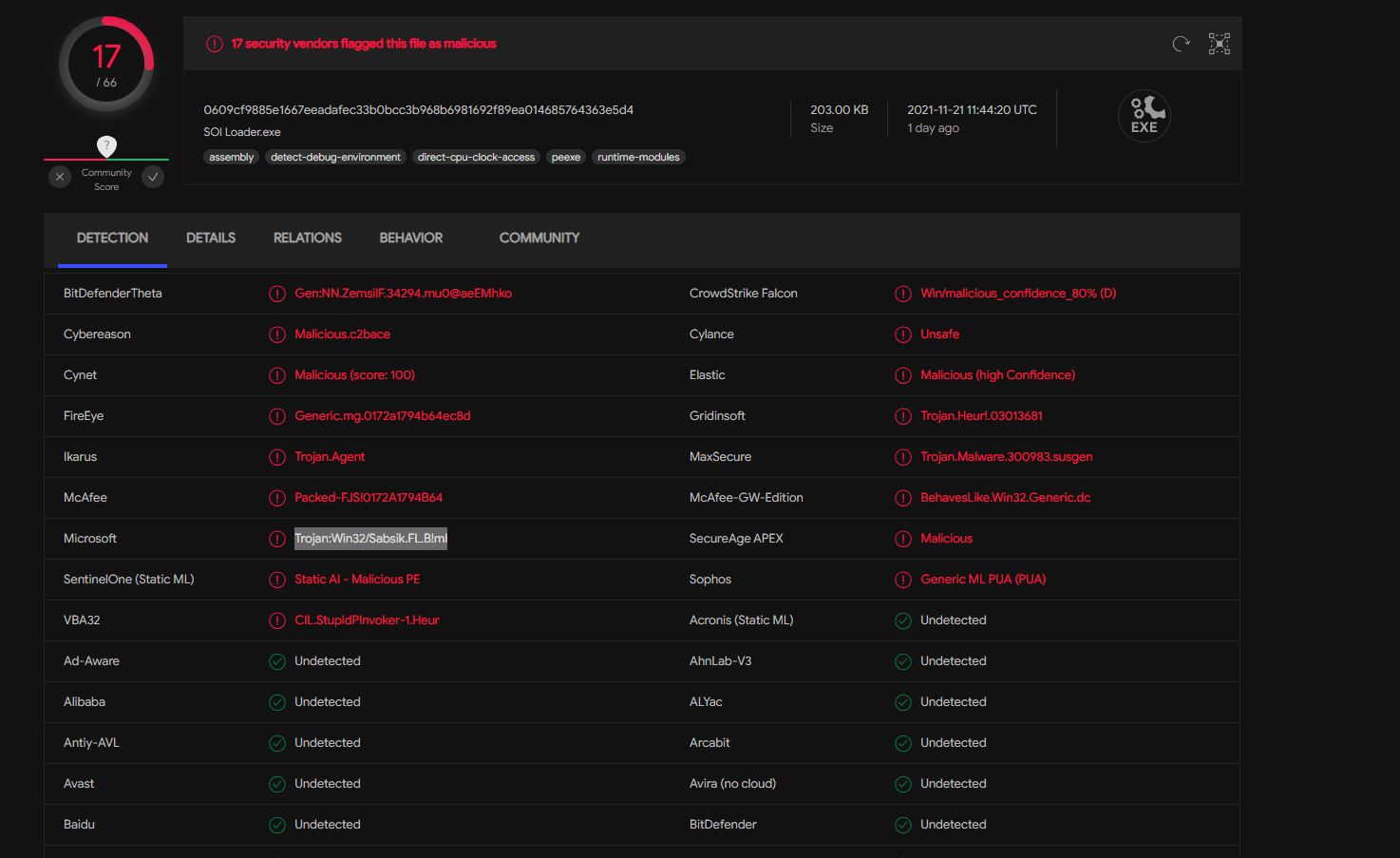The width and height of the screenshot is (1400, 858).
Task: Click the 2021-11-21 11:44:20 UTC timestamp
Action: [972, 109]
